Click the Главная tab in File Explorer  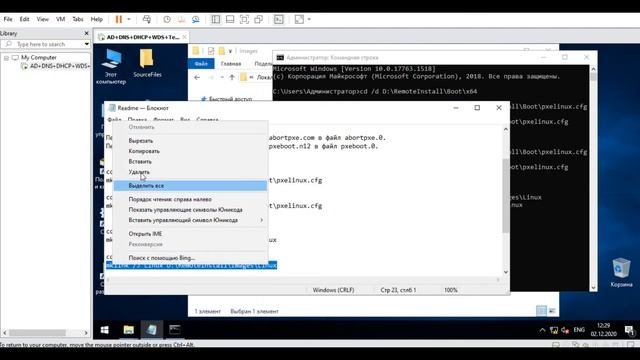point(231,64)
